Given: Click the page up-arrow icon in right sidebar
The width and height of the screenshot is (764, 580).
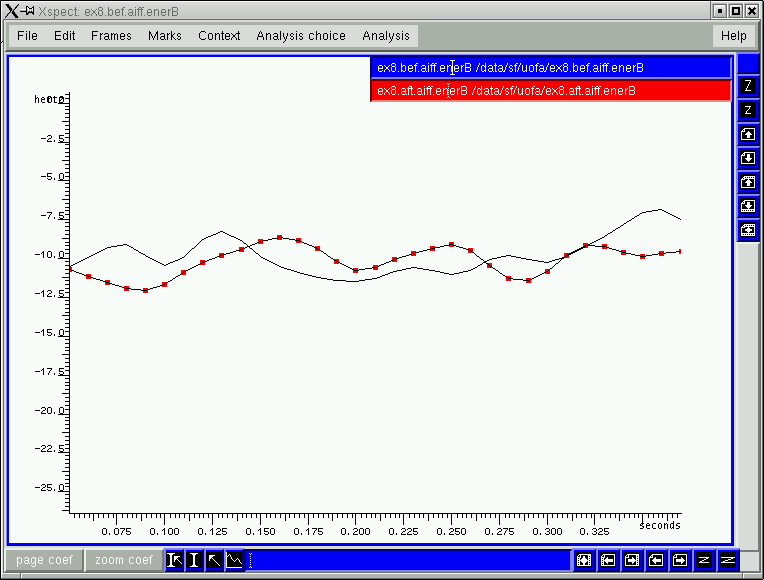Looking at the screenshot, I should pyautogui.click(x=748, y=134).
